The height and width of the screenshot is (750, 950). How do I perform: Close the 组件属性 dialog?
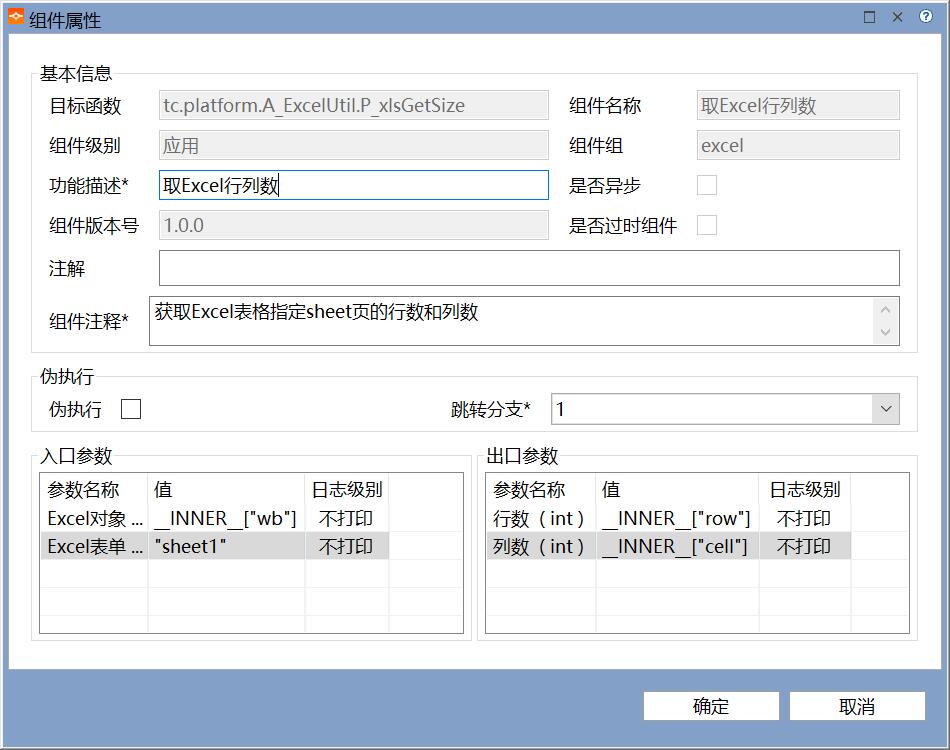[x=897, y=17]
